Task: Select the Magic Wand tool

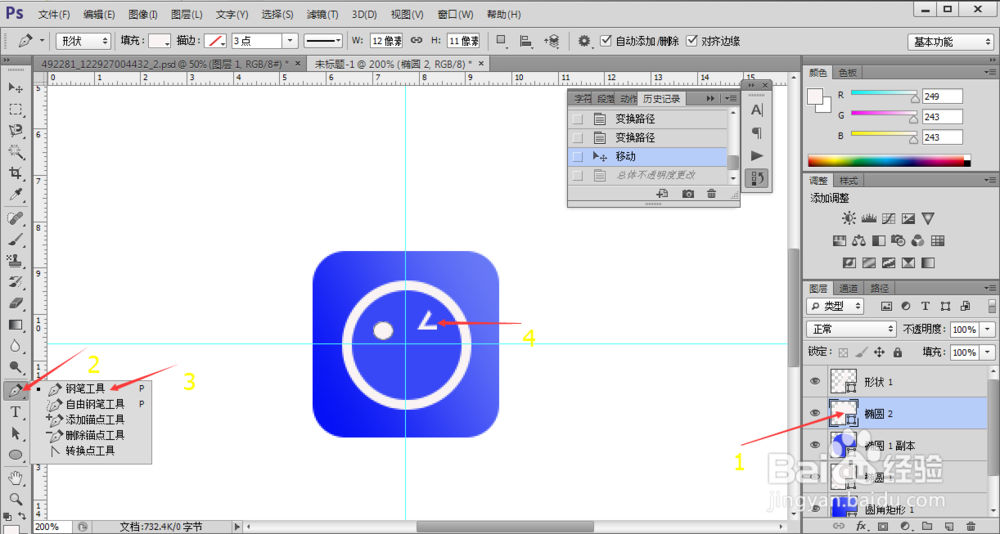Action: click(x=16, y=151)
